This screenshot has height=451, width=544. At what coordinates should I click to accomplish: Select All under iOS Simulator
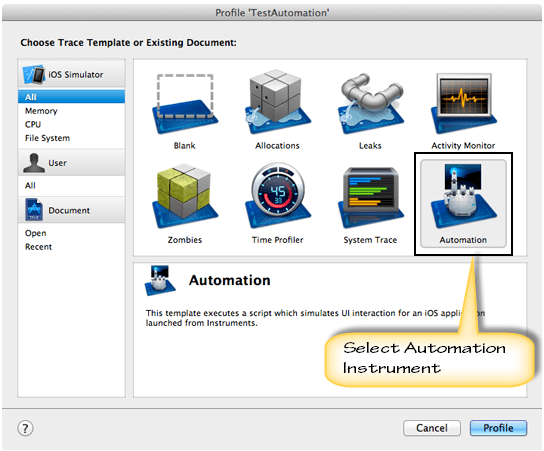[71, 97]
